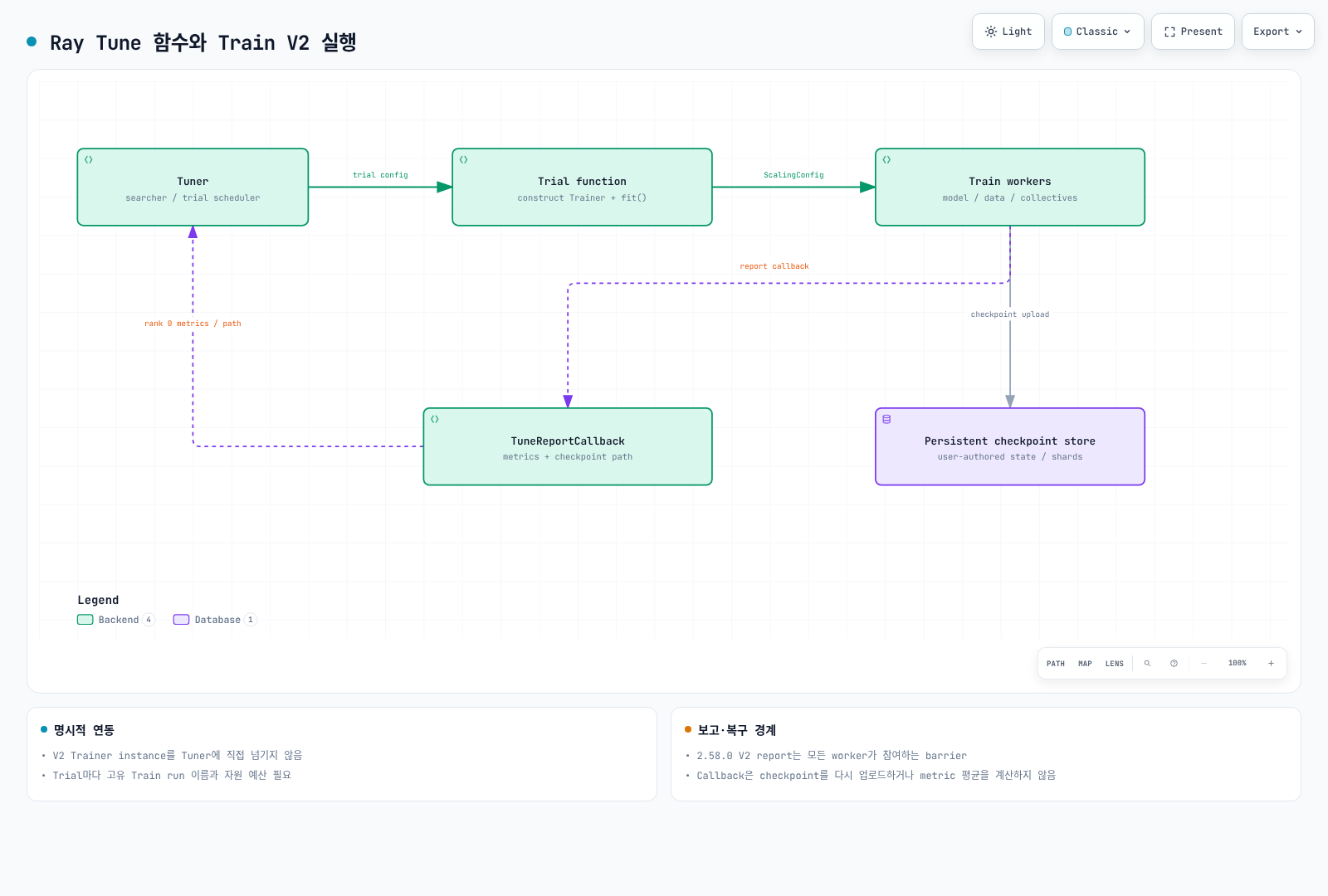Click the fullscreen icon in Present button
Screen dimensions: 1328x896
[1169, 32]
